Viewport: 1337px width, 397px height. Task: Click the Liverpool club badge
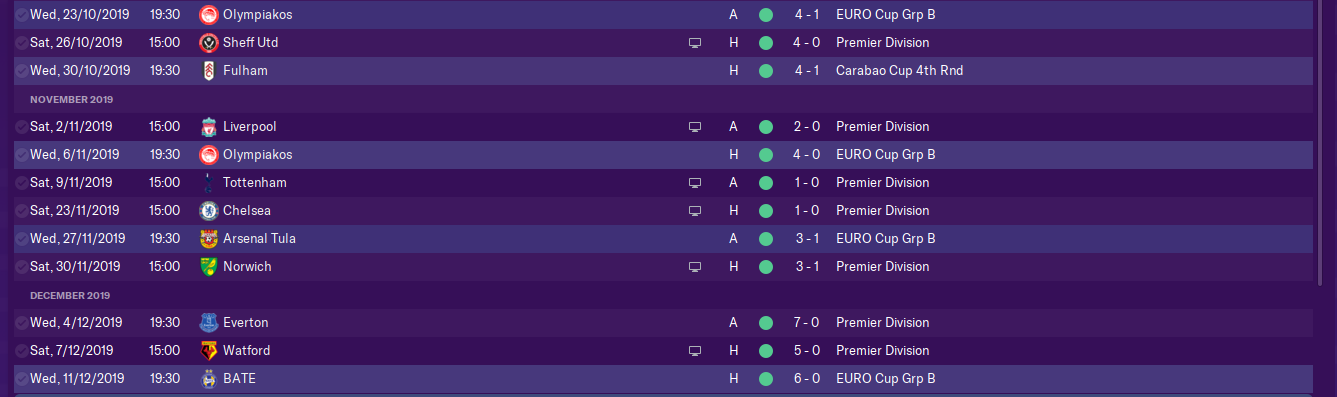coord(208,127)
